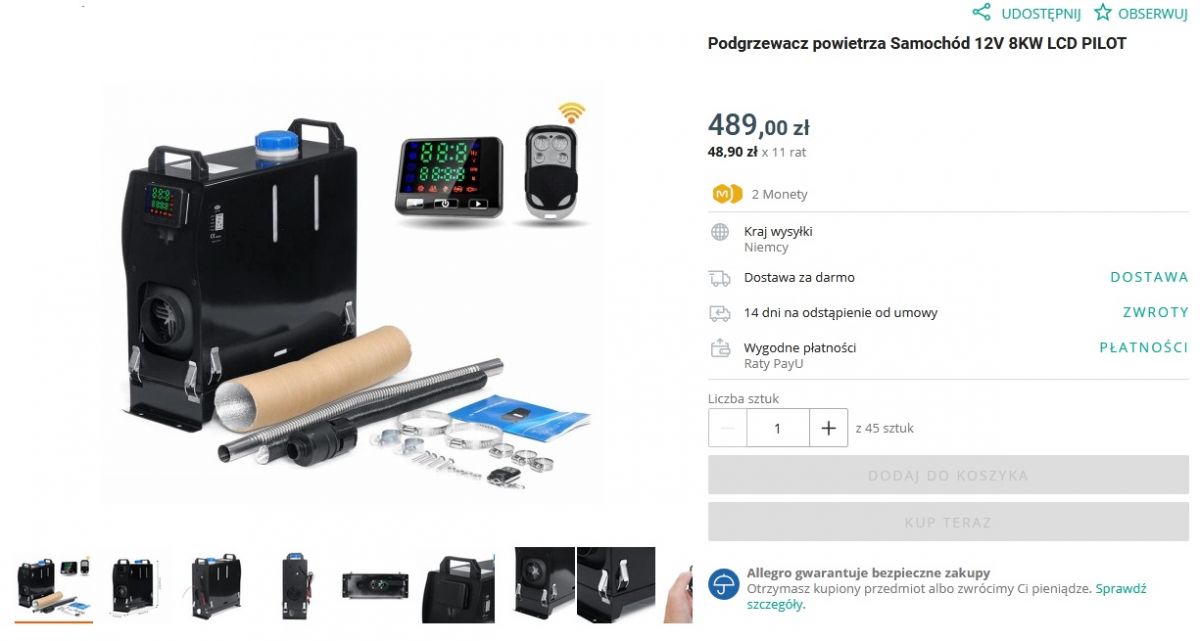Open the ZWROTY details link
This screenshot has width=1200, height=641.
(x=1155, y=312)
